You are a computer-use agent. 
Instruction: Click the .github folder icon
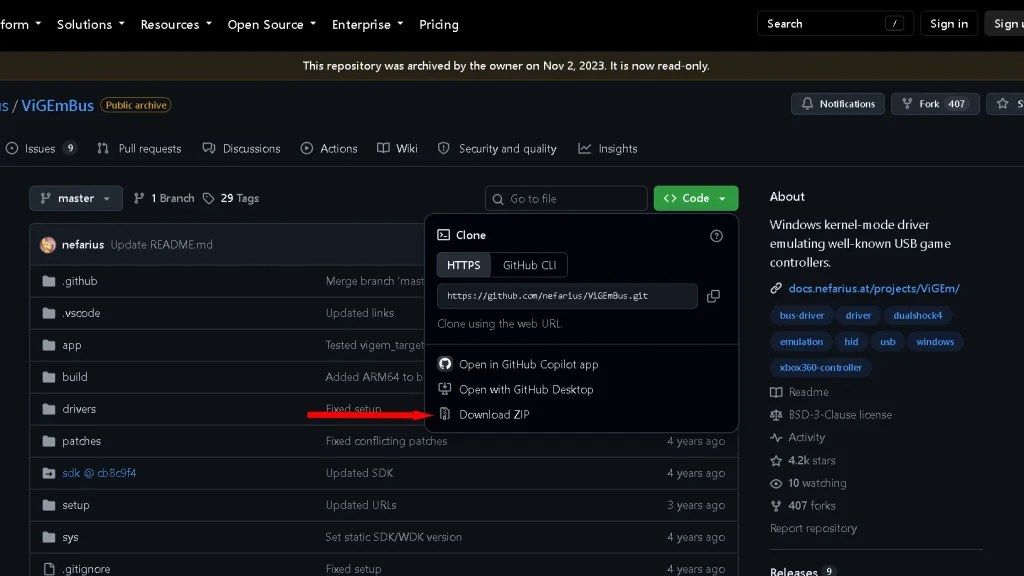(x=48, y=281)
